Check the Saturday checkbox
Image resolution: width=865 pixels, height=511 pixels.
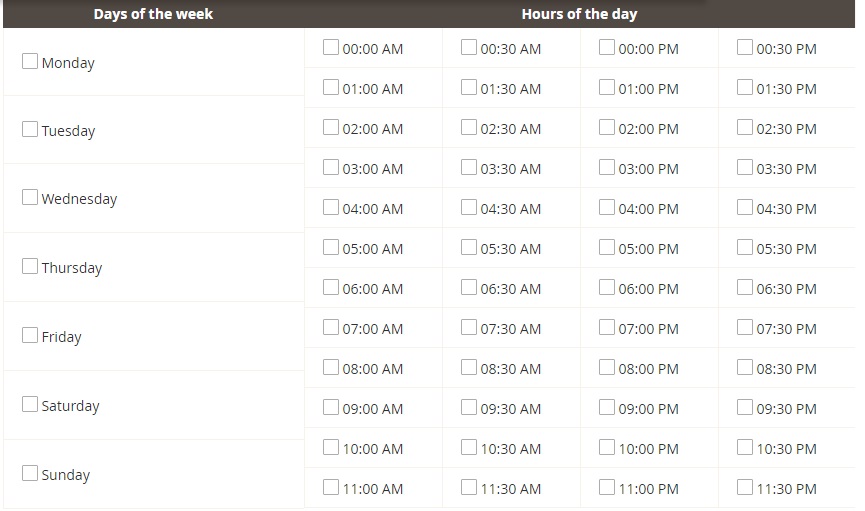click(30, 404)
